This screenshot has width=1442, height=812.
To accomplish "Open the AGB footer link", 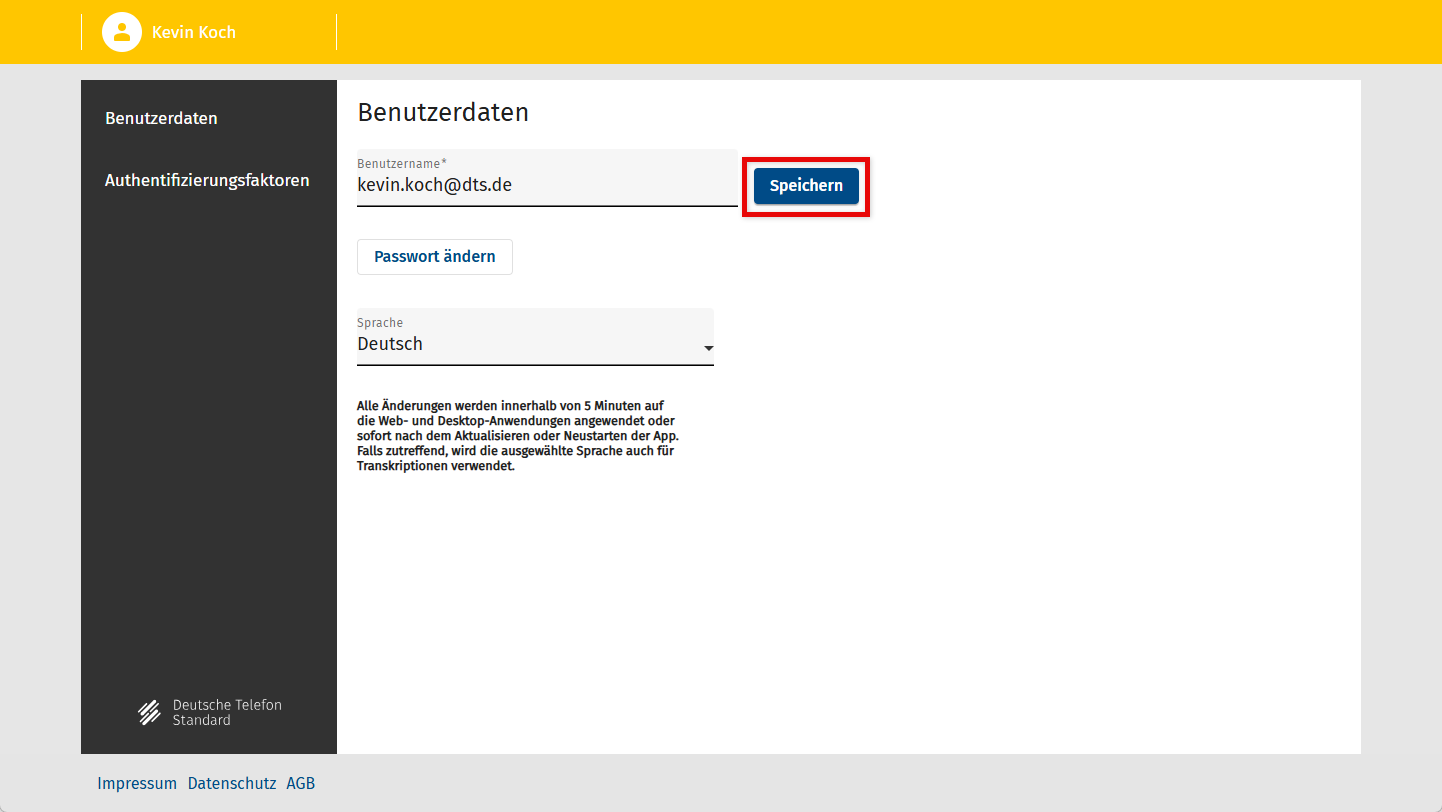I will (300, 783).
